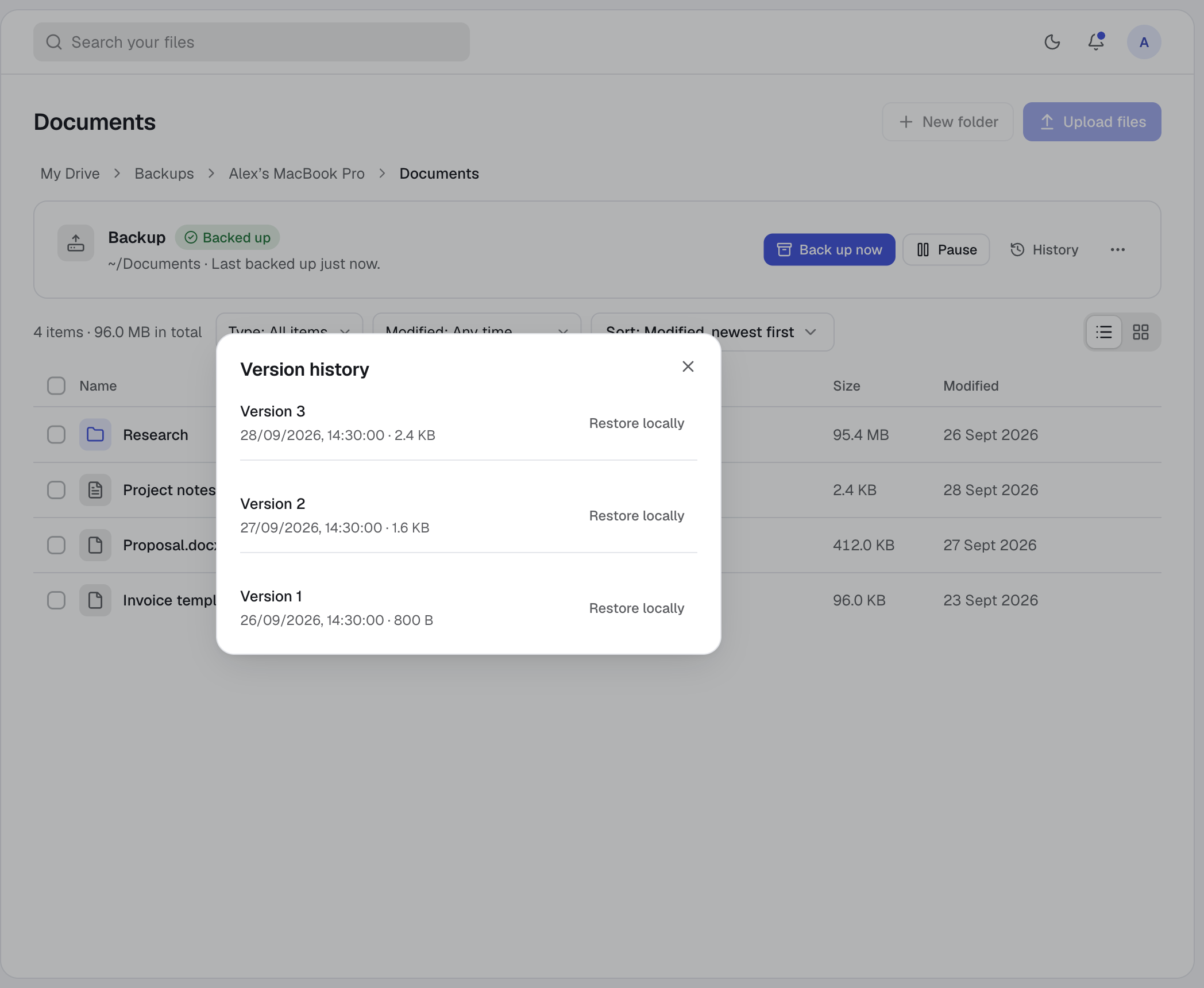Restore Version 1 locally
The height and width of the screenshot is (988, 1204).
click(636, 608)
